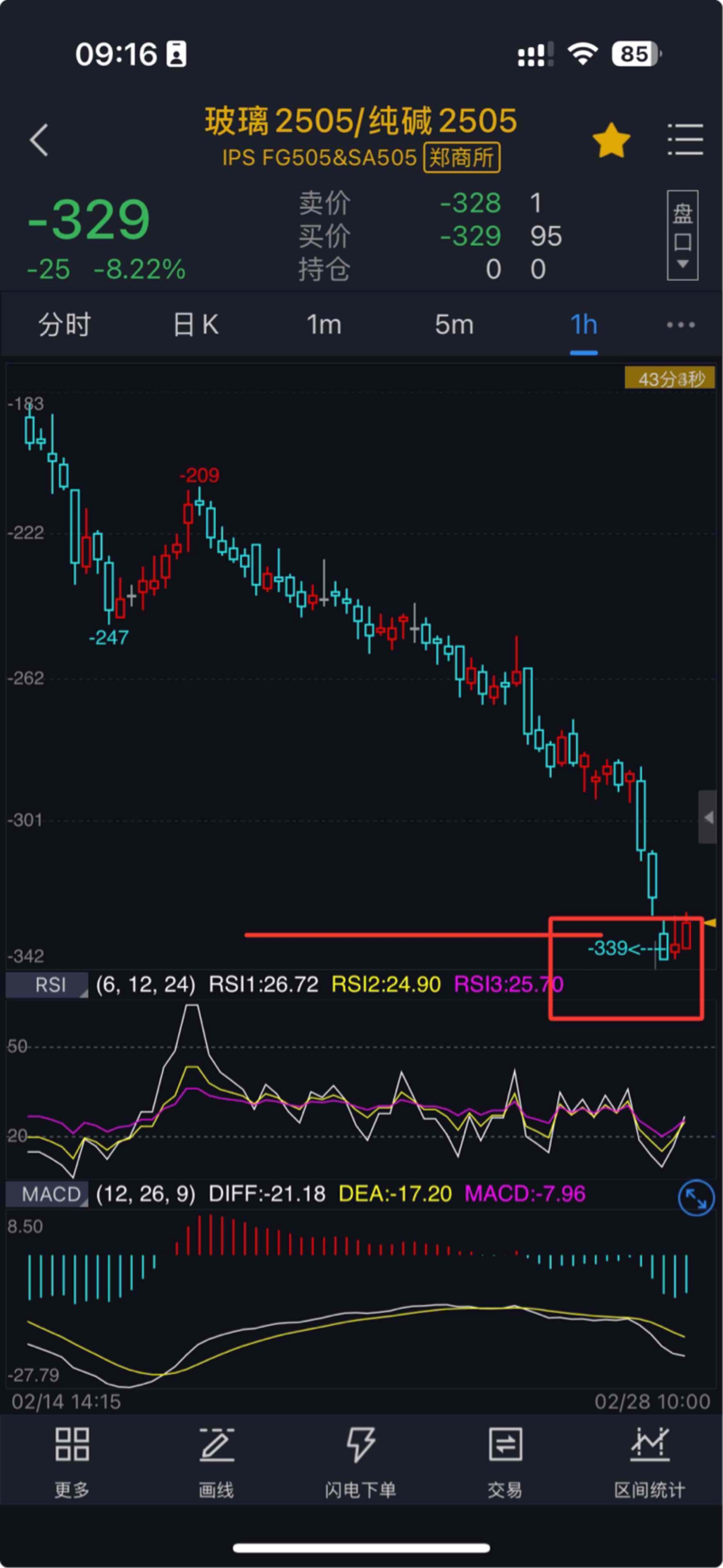Viewport: 723px width, 1568px height.
Task: Tap the -339 low candle marker
Action: 608,948
